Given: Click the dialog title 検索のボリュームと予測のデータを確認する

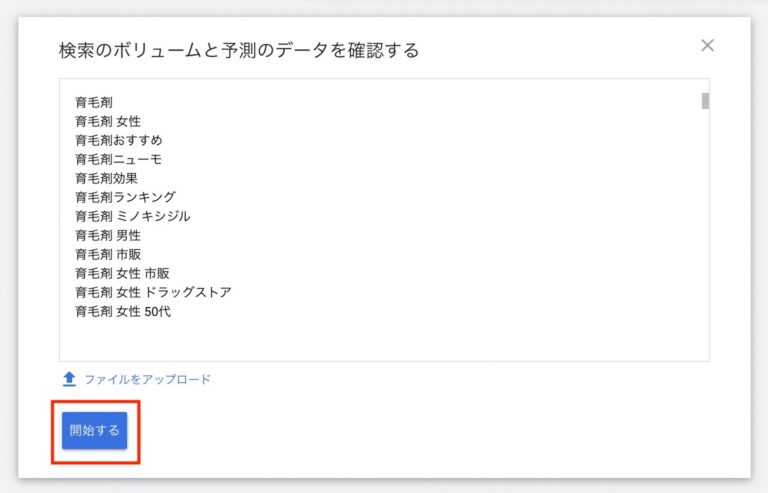Looking at the screenshot, I should click(239, 50).
